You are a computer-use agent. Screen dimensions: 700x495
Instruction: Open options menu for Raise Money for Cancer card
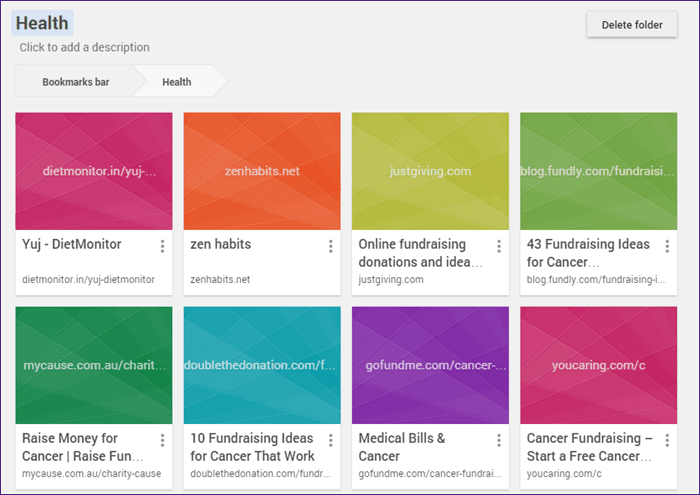[162, 441]
